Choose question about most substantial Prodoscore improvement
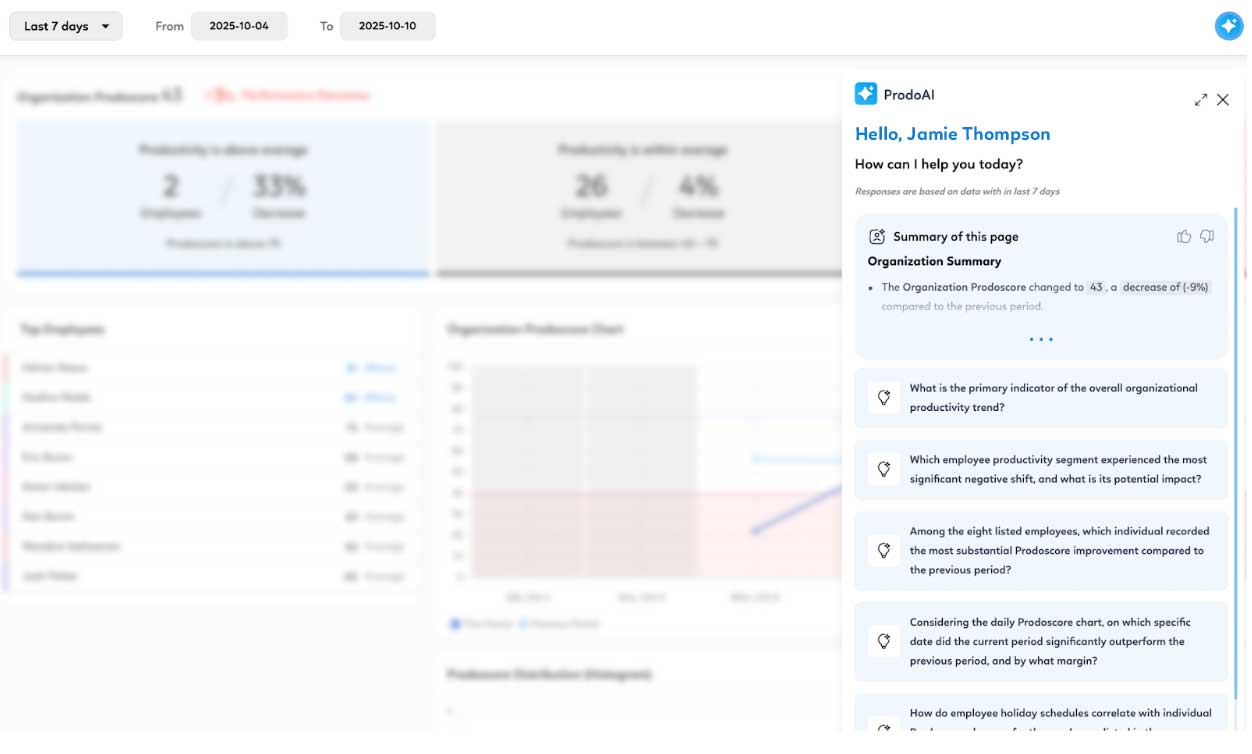The image size is (1252, 754). coord(1058,550)
